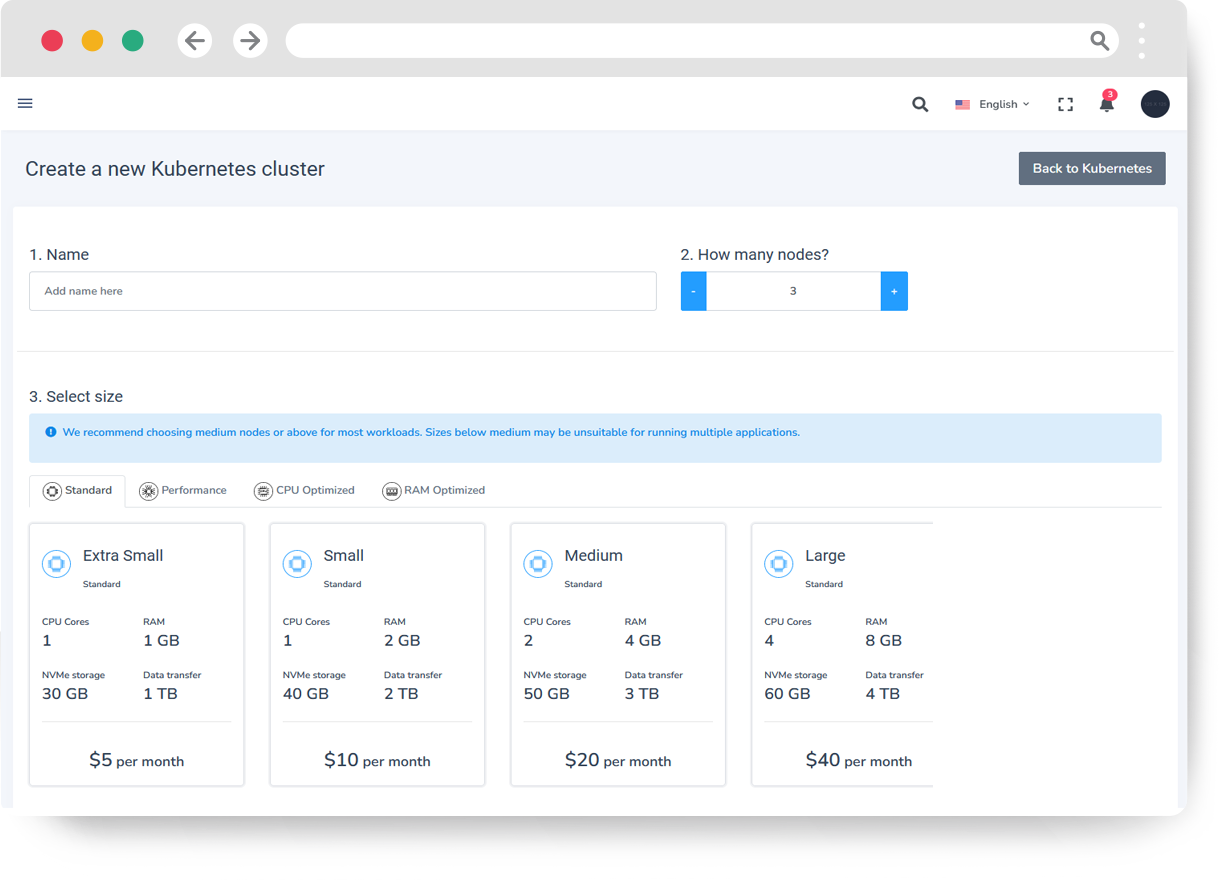Click the cluster name input field
The width and height of the screenshot is (1219, 880).
(x=343, y=291)
